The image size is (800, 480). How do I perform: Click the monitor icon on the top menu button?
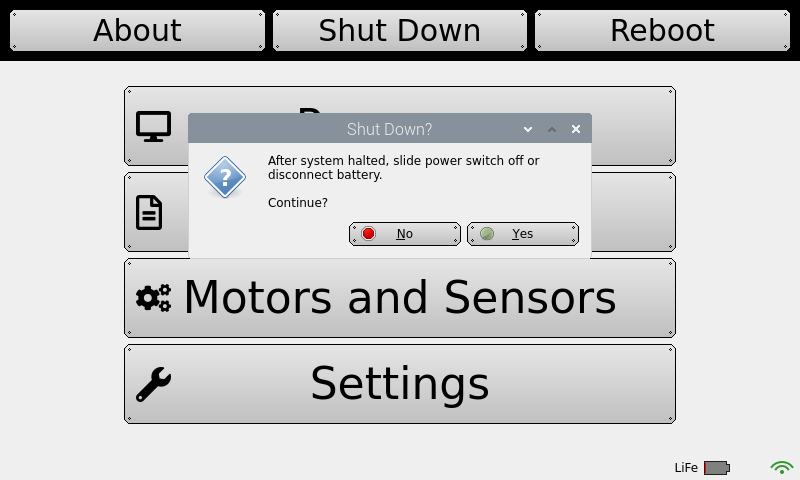(154, 126)
